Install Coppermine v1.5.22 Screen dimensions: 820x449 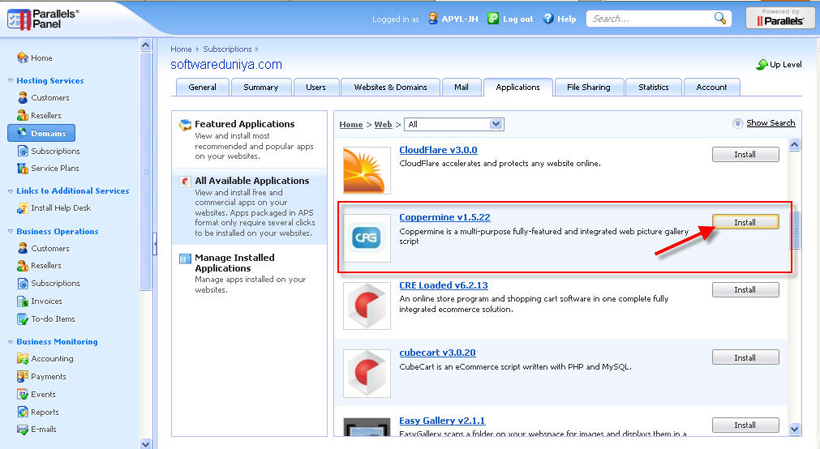[745, 222]
